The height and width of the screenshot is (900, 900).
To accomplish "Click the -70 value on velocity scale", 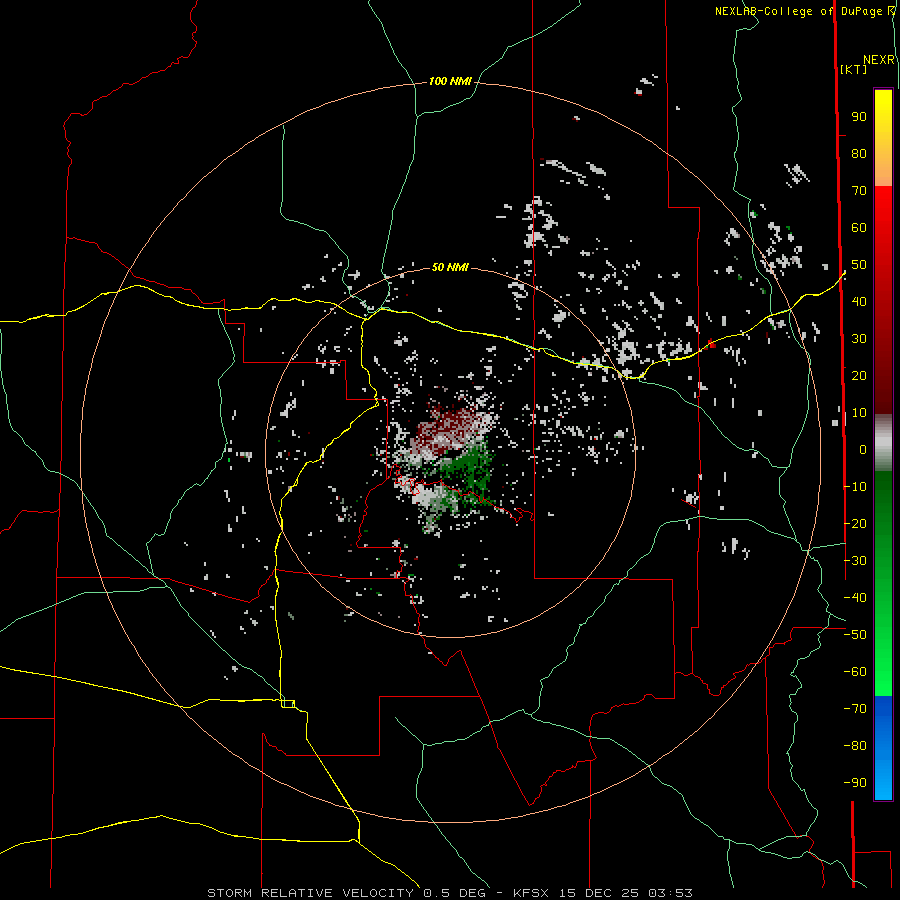I will coord(855,708).
